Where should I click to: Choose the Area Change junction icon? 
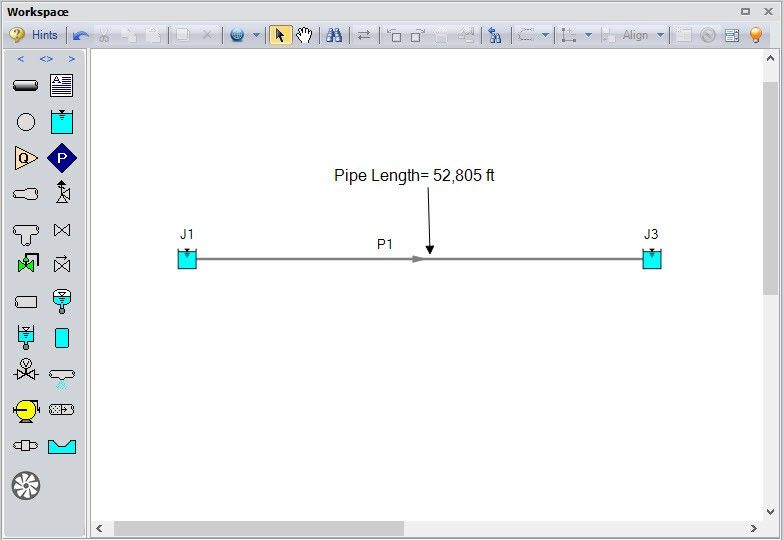click(x=25, y=193)
